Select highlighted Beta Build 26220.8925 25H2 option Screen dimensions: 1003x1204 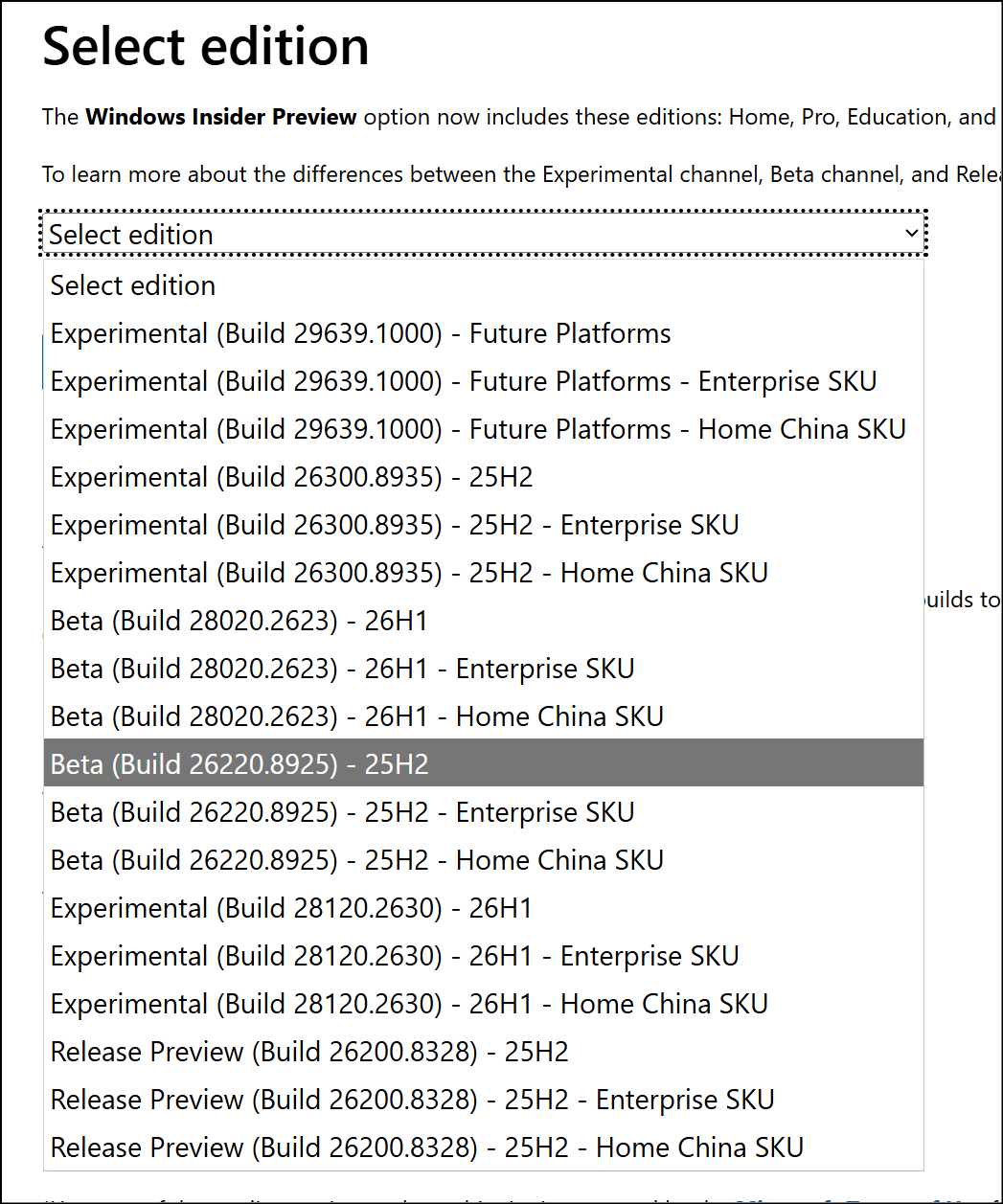point(484,762)
